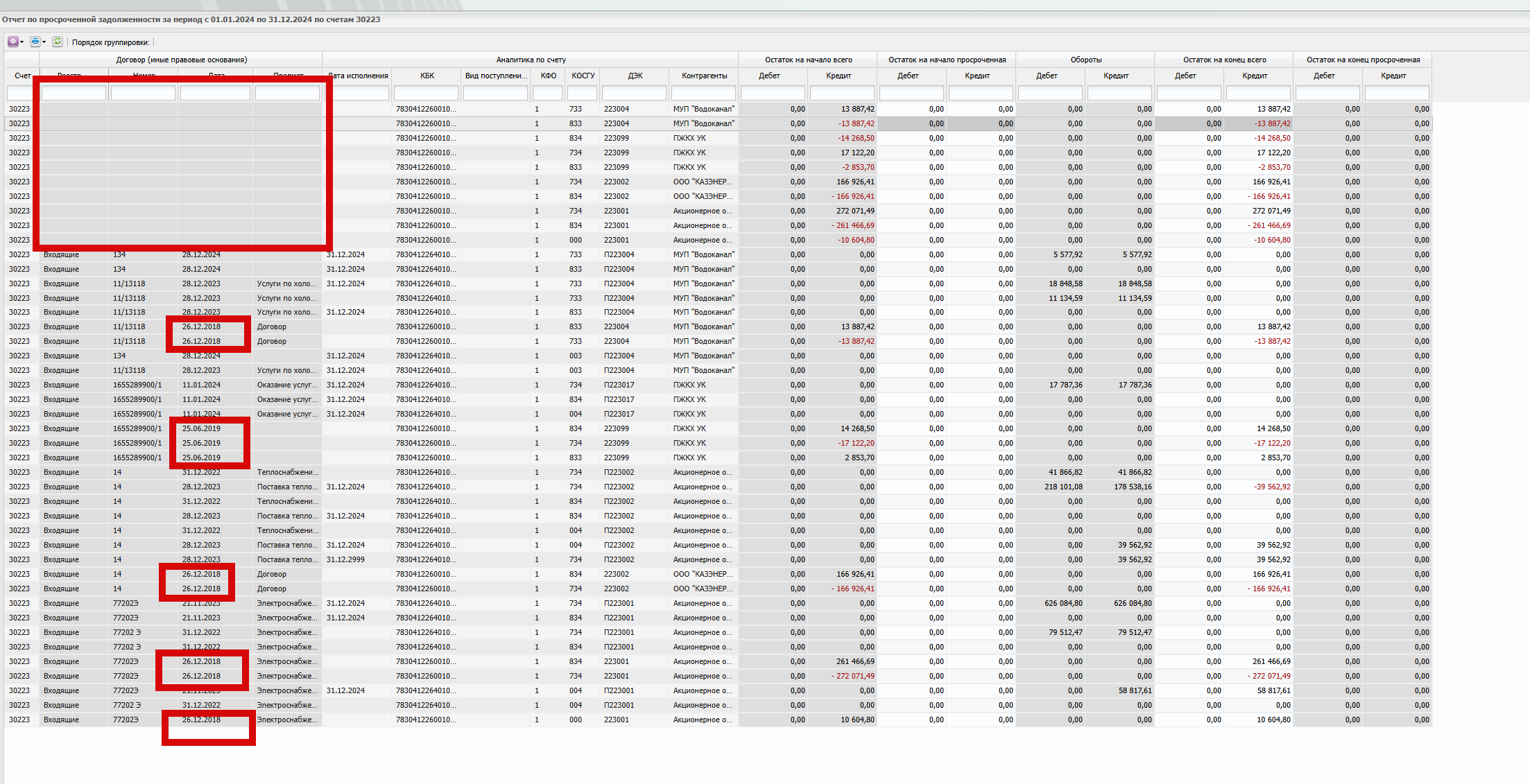Viewport: 1530px width, 784px height.
Task: Click the purple settings gear icon
Action: point(12,42)
